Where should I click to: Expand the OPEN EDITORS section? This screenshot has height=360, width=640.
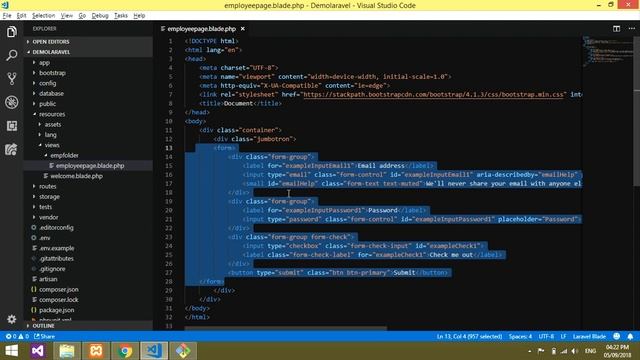pyautogui.click(x=88, y=42)
